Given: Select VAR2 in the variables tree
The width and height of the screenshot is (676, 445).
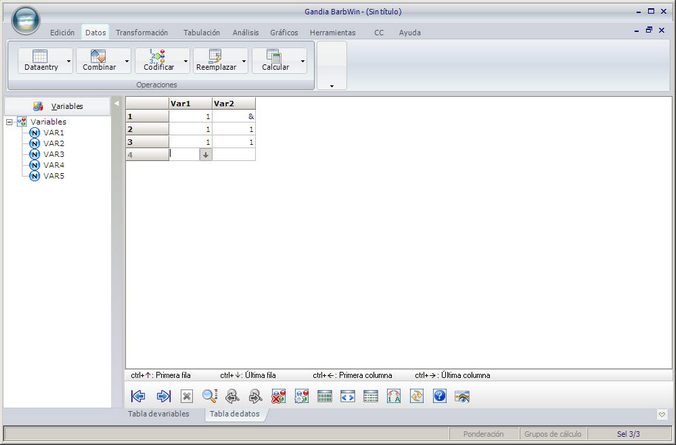Looking at the screenshot, I should pos(53,144).
